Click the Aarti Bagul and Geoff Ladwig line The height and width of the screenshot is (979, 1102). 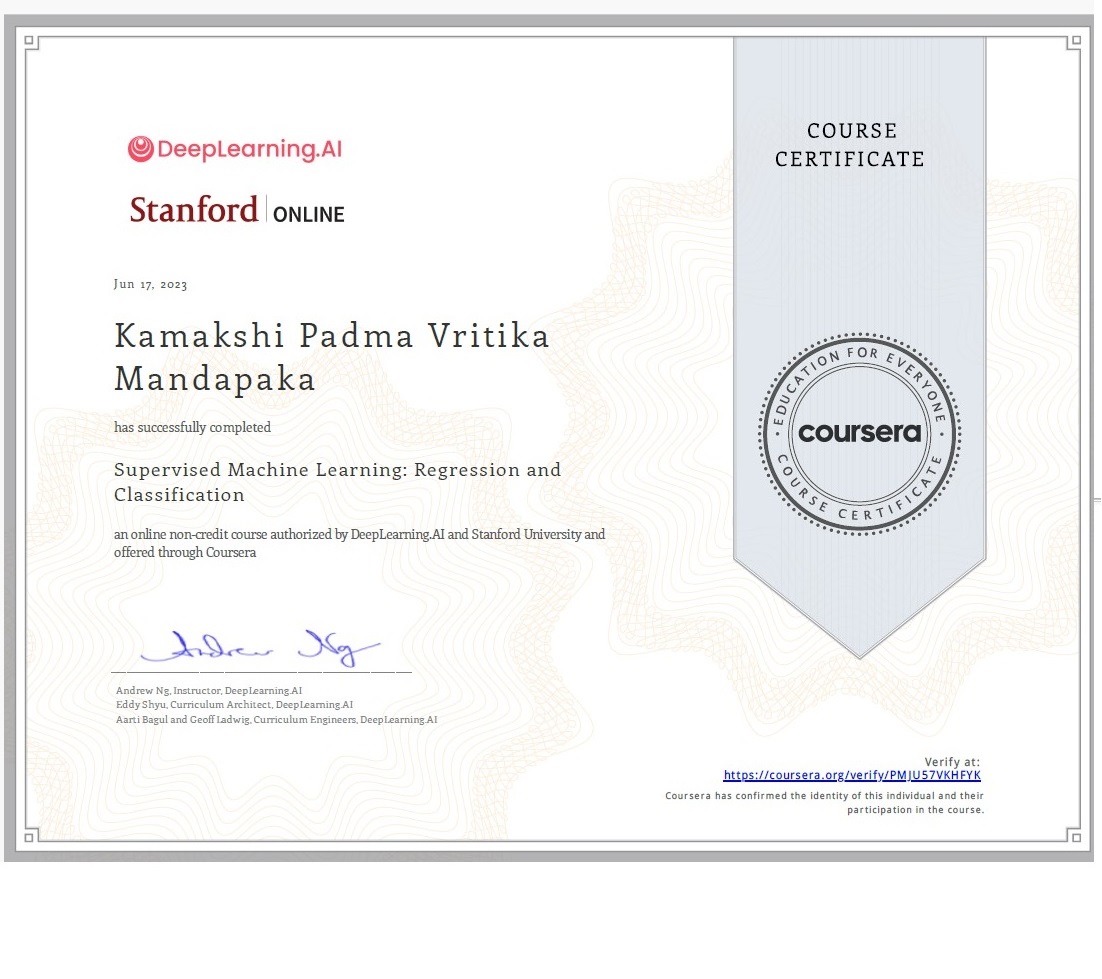pyautogui.click(x=276, y=720)
